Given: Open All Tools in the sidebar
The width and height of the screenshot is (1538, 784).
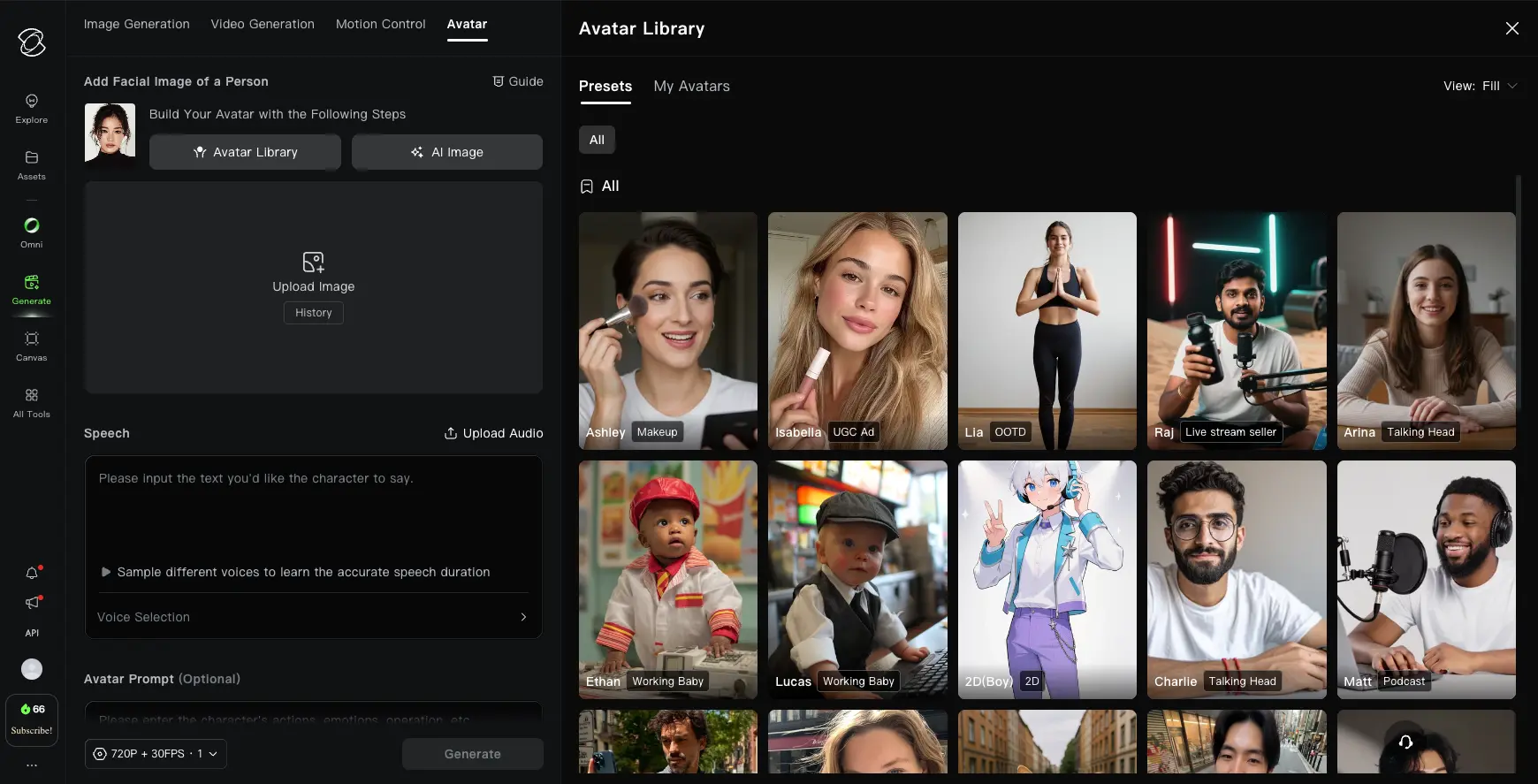Looking at the screenshot, I should [x=32, y=403].
